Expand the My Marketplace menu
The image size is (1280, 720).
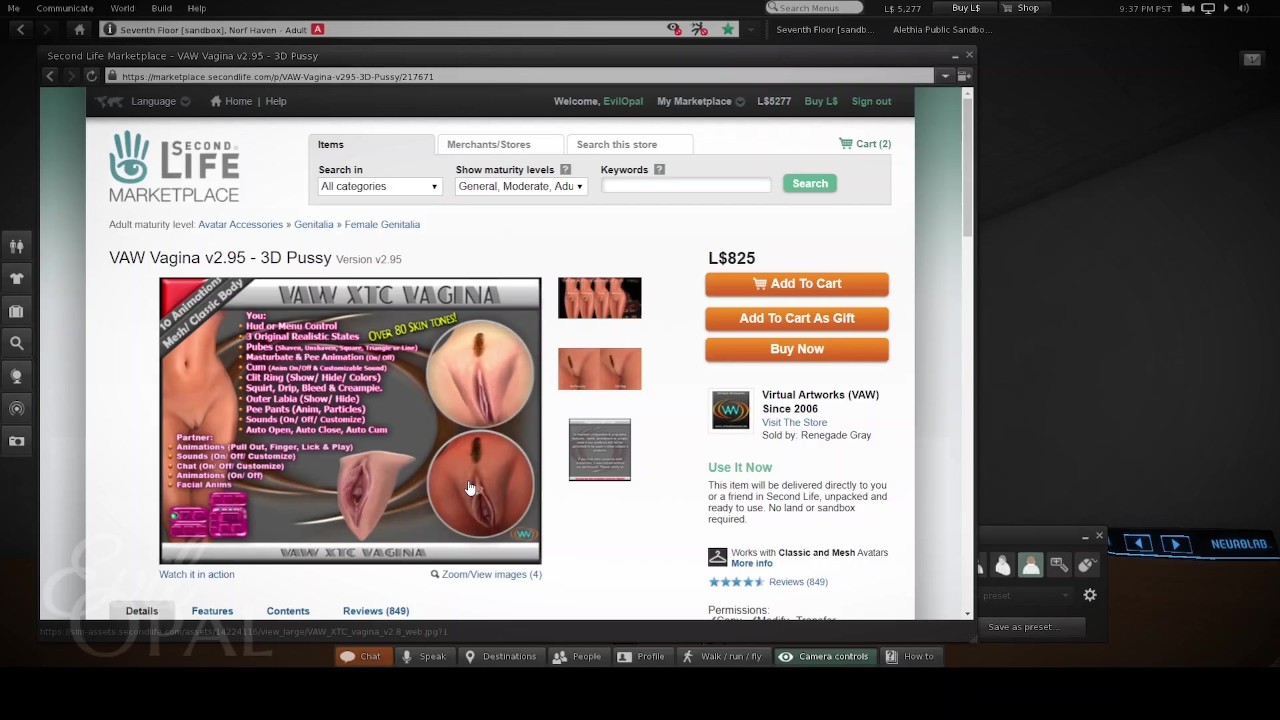pyautogui.click(x=701, y=101)
